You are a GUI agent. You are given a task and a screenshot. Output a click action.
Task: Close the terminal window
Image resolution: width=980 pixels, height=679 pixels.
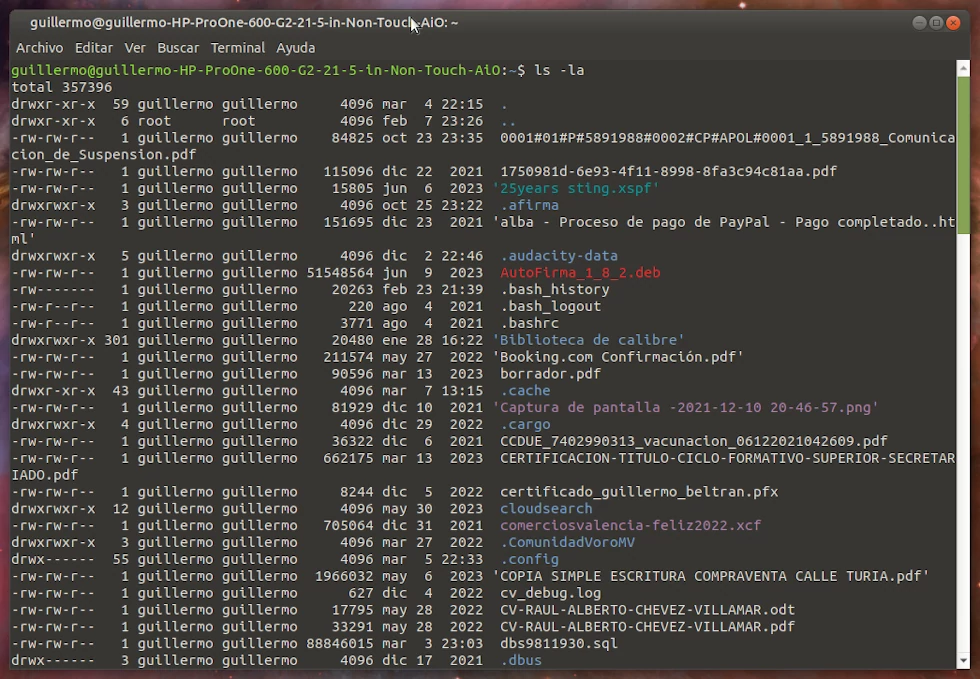pyautogui.click(x=954, y=23)
